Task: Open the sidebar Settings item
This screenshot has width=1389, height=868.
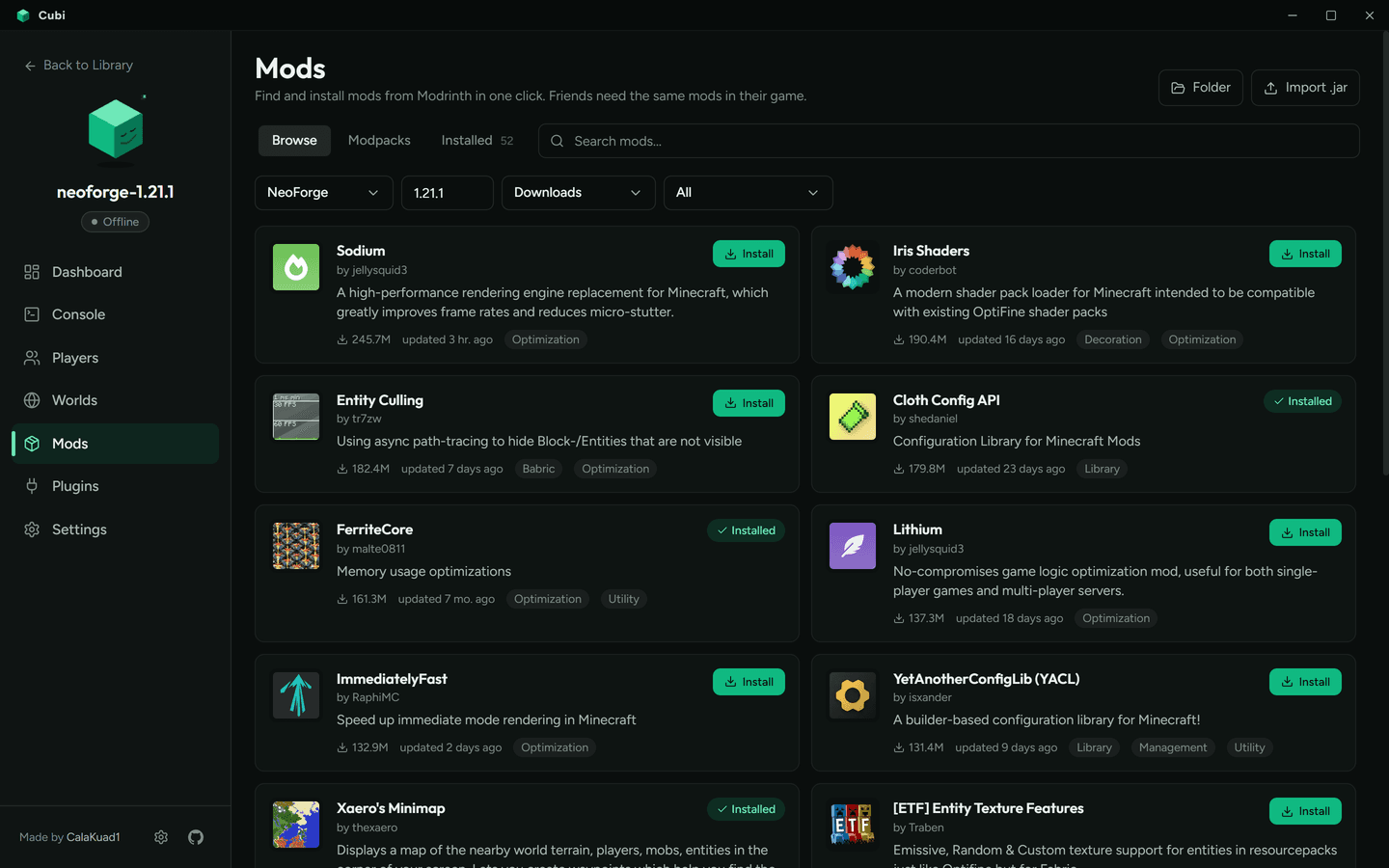Action: pyautogui.click(x=115, y=529)
